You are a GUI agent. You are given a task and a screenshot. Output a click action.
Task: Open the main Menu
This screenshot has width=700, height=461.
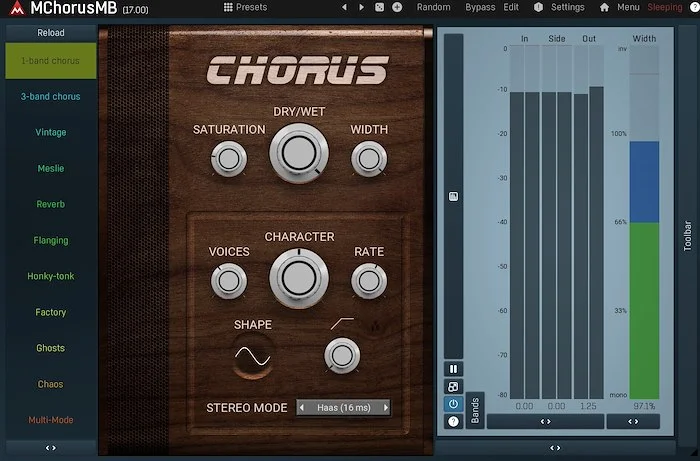(628, 7)
